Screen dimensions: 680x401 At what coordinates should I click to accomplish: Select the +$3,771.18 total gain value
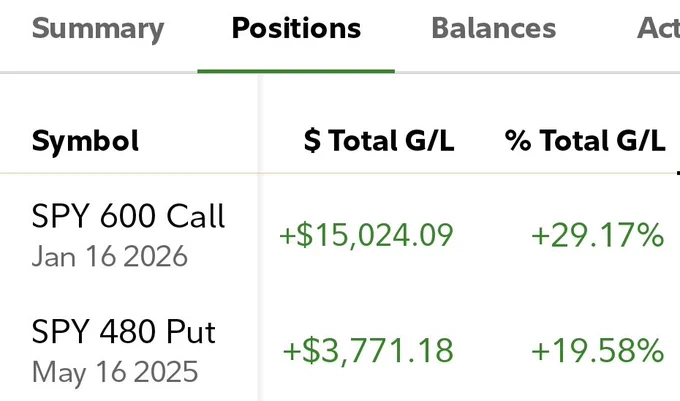[368, 351]
